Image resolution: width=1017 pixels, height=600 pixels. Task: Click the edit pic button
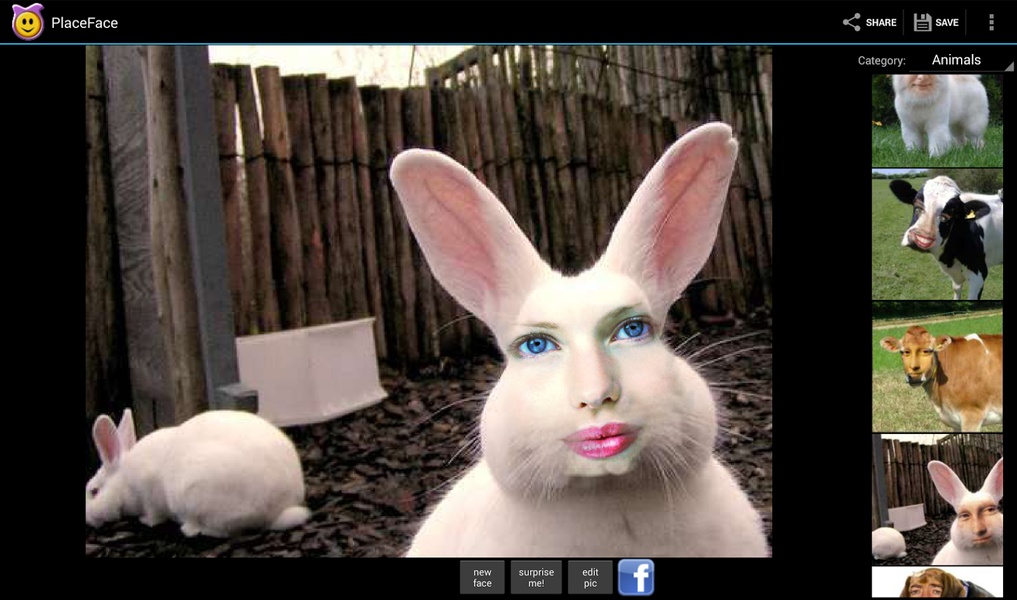pos(590,577)
